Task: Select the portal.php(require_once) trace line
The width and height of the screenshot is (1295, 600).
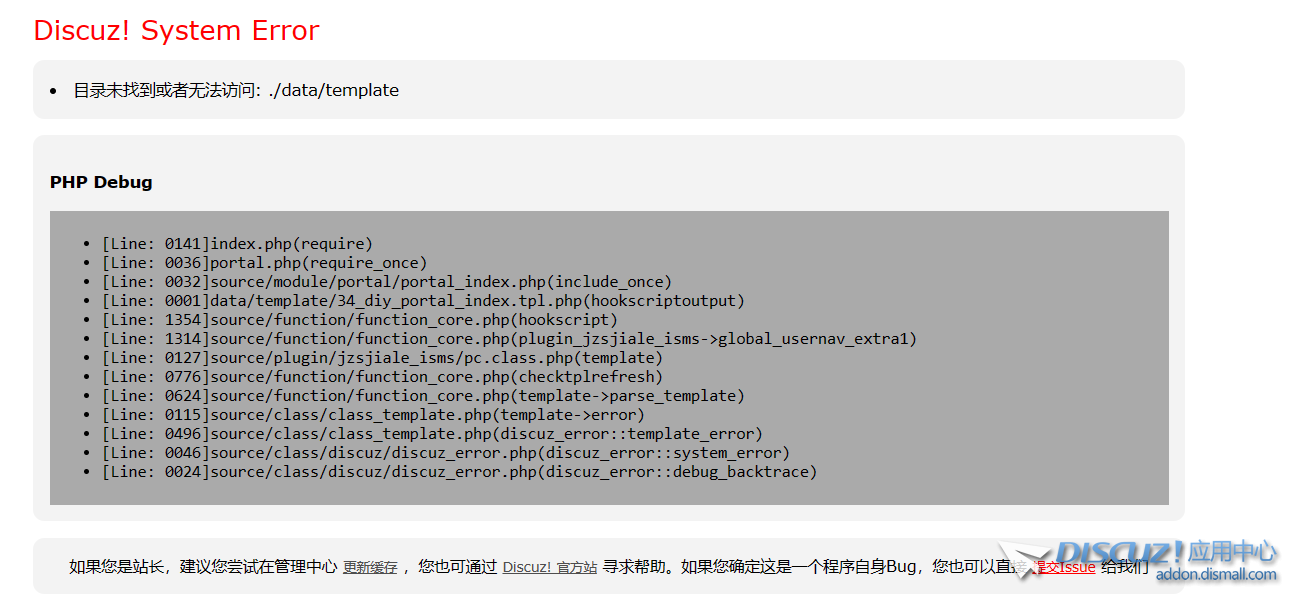Action: pos(264,262)
